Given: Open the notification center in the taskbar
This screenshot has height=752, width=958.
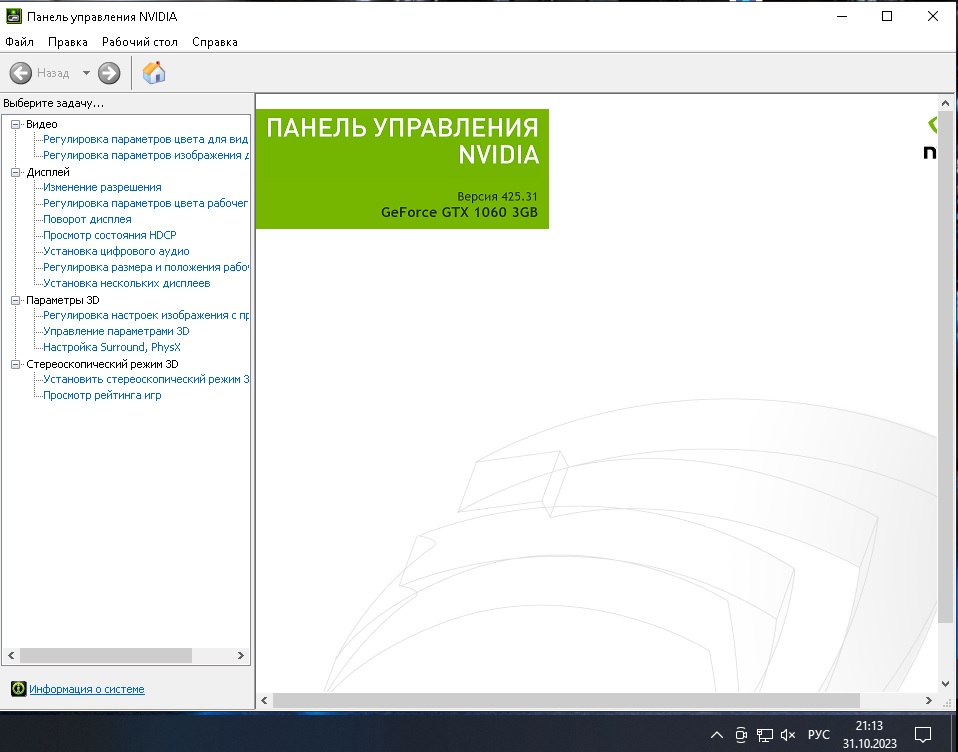Looking at the screenshot, I should pos(923,735).
